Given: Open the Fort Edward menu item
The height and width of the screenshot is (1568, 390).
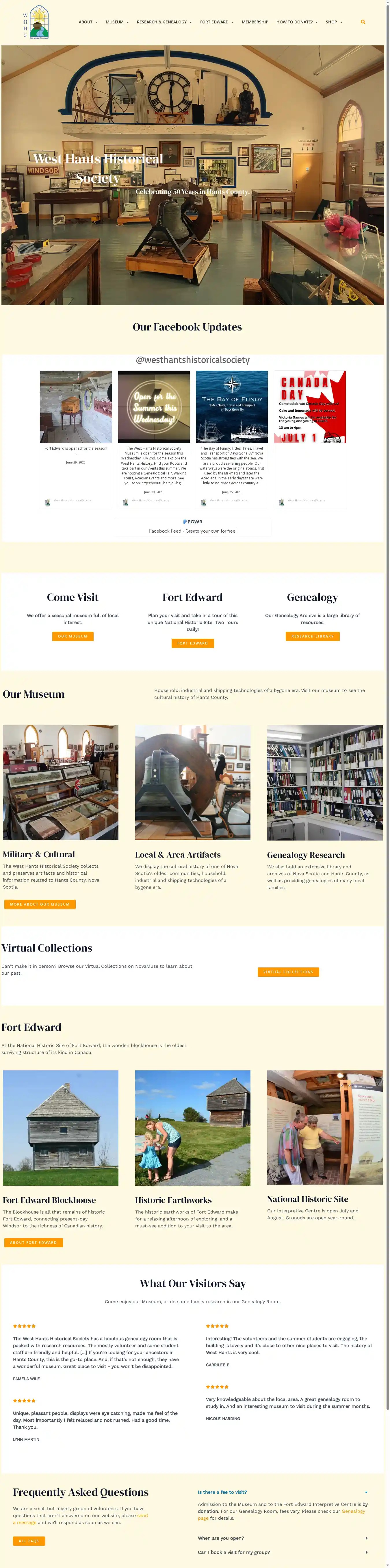Looking at the screenshot, I should tap(217, 22).
